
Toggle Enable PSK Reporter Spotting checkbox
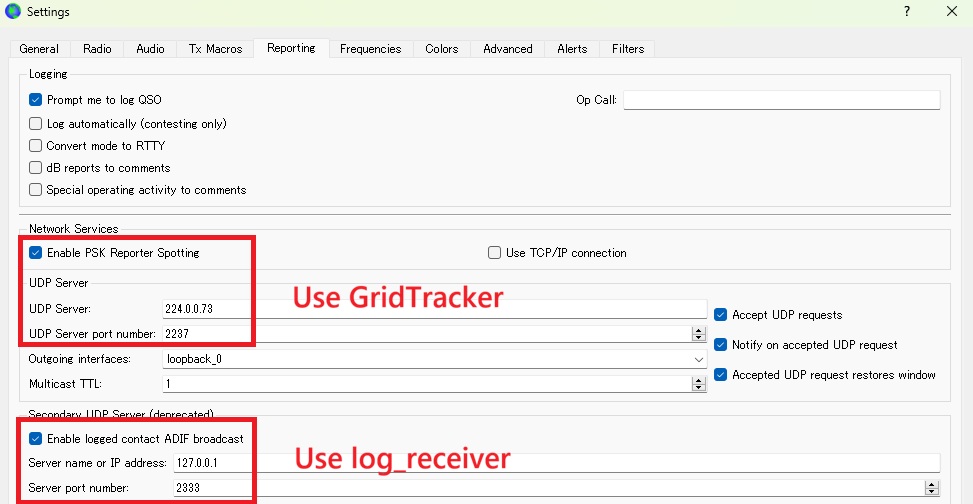[36, 253]
